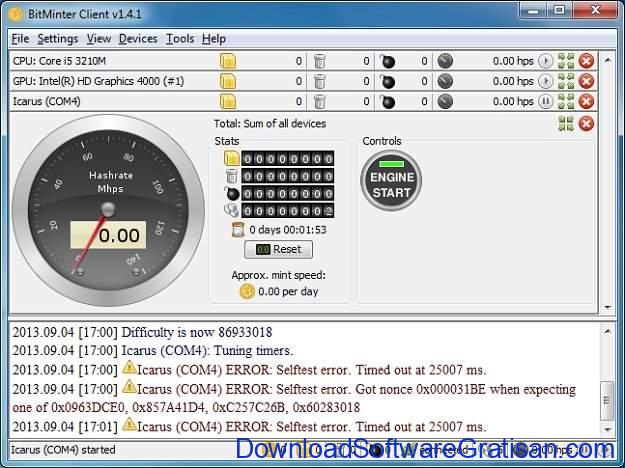Viewport: 625px width, 468px height.
Task: Click bomb hardware errors icon in Stats
Action: [232, 193]
